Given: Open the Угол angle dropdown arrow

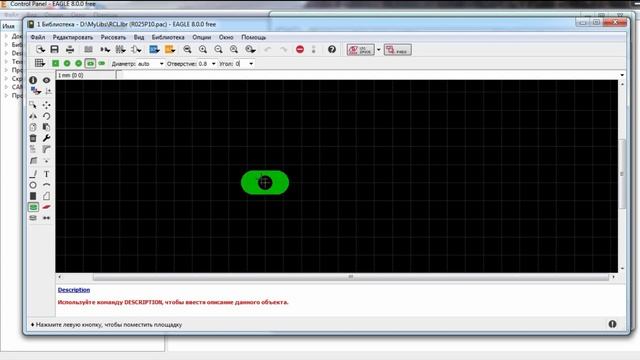Looking at the screenshot, I should coord(251,64).
